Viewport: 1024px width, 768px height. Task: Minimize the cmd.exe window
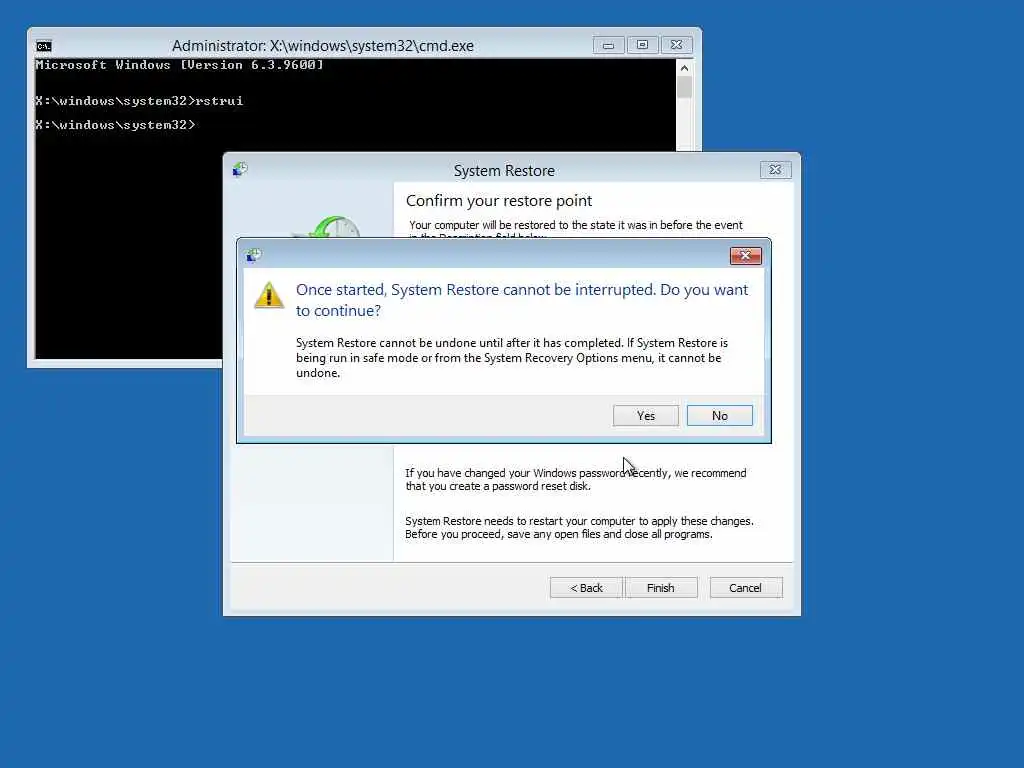[608, 45]
